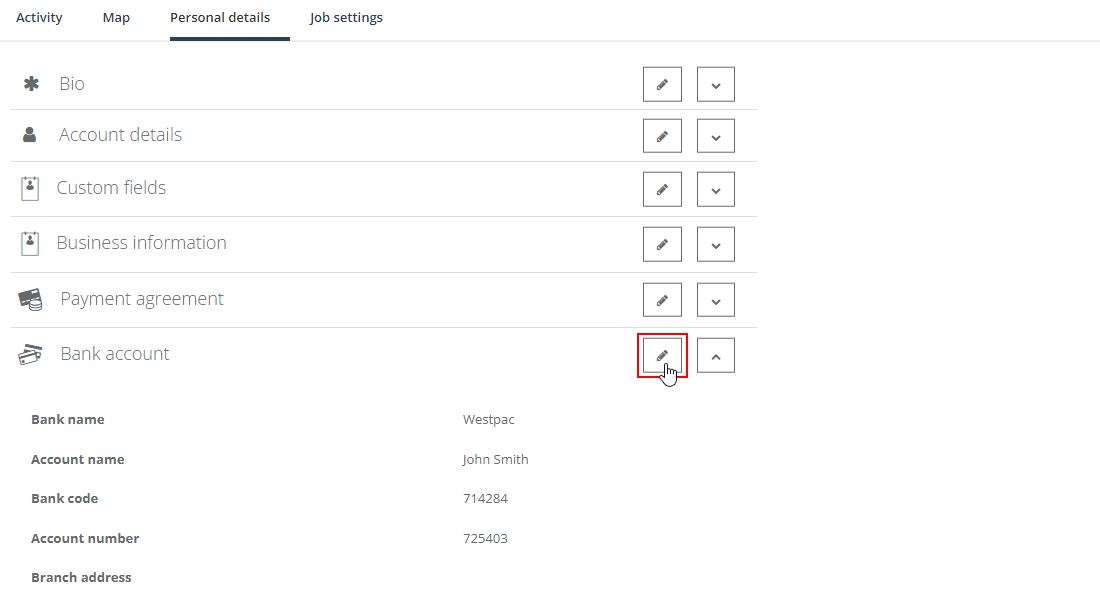
Task: Click the Bank account cards icon
Action: coord(30,354)
